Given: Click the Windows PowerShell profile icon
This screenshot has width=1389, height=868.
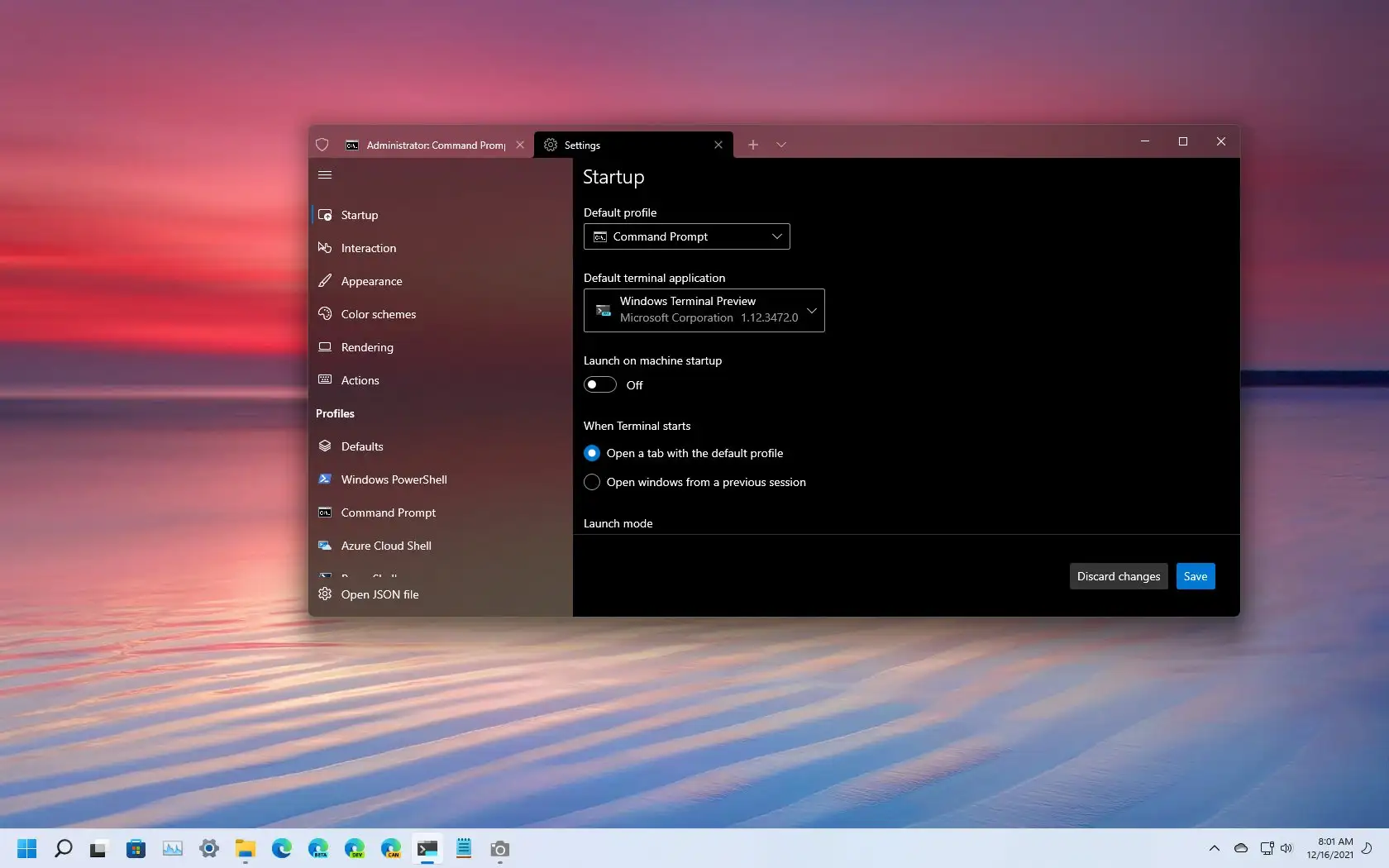Looking at the screenshot, I should coord(325,479).
